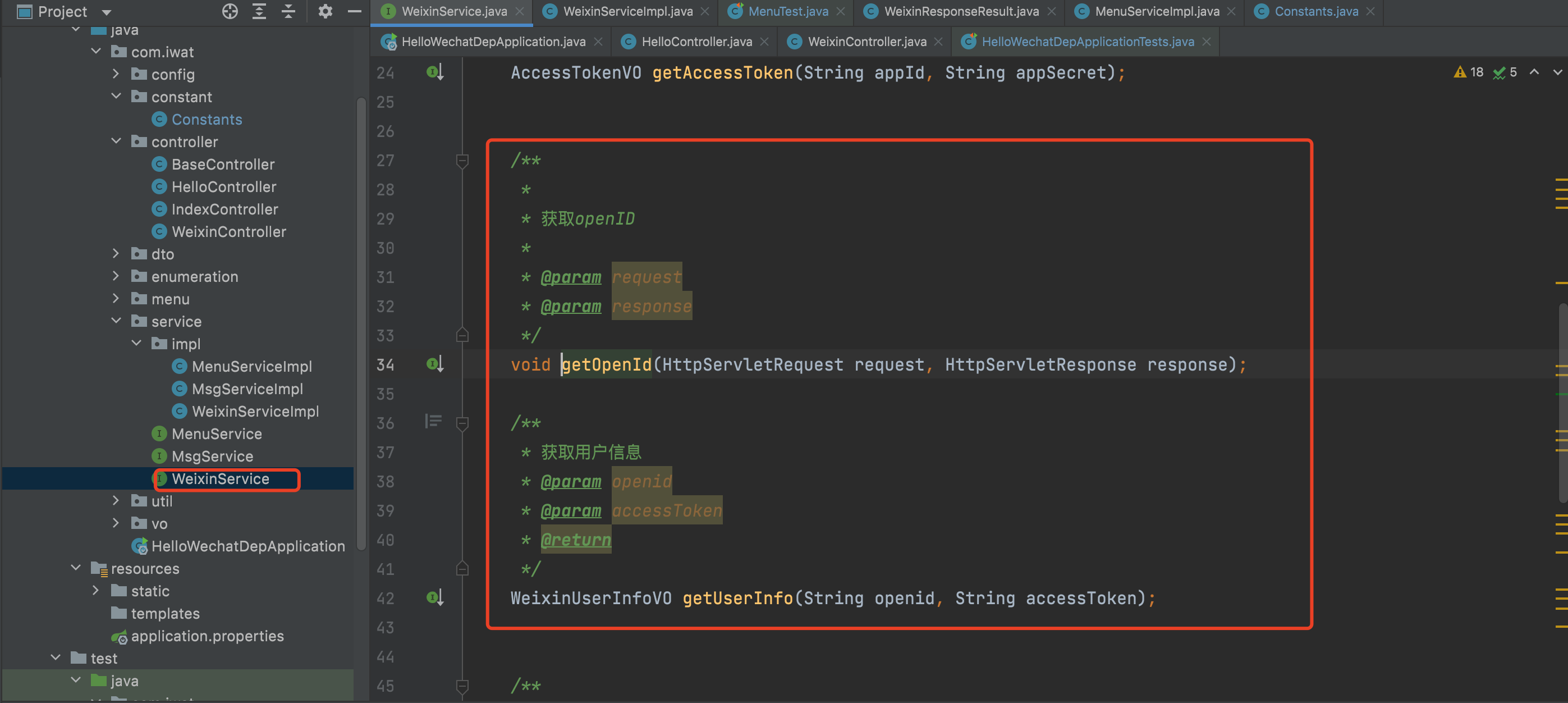Click the Expand All icon in Project toolbar
Viewport: 1568px width, 703px height.
[259, 12]
